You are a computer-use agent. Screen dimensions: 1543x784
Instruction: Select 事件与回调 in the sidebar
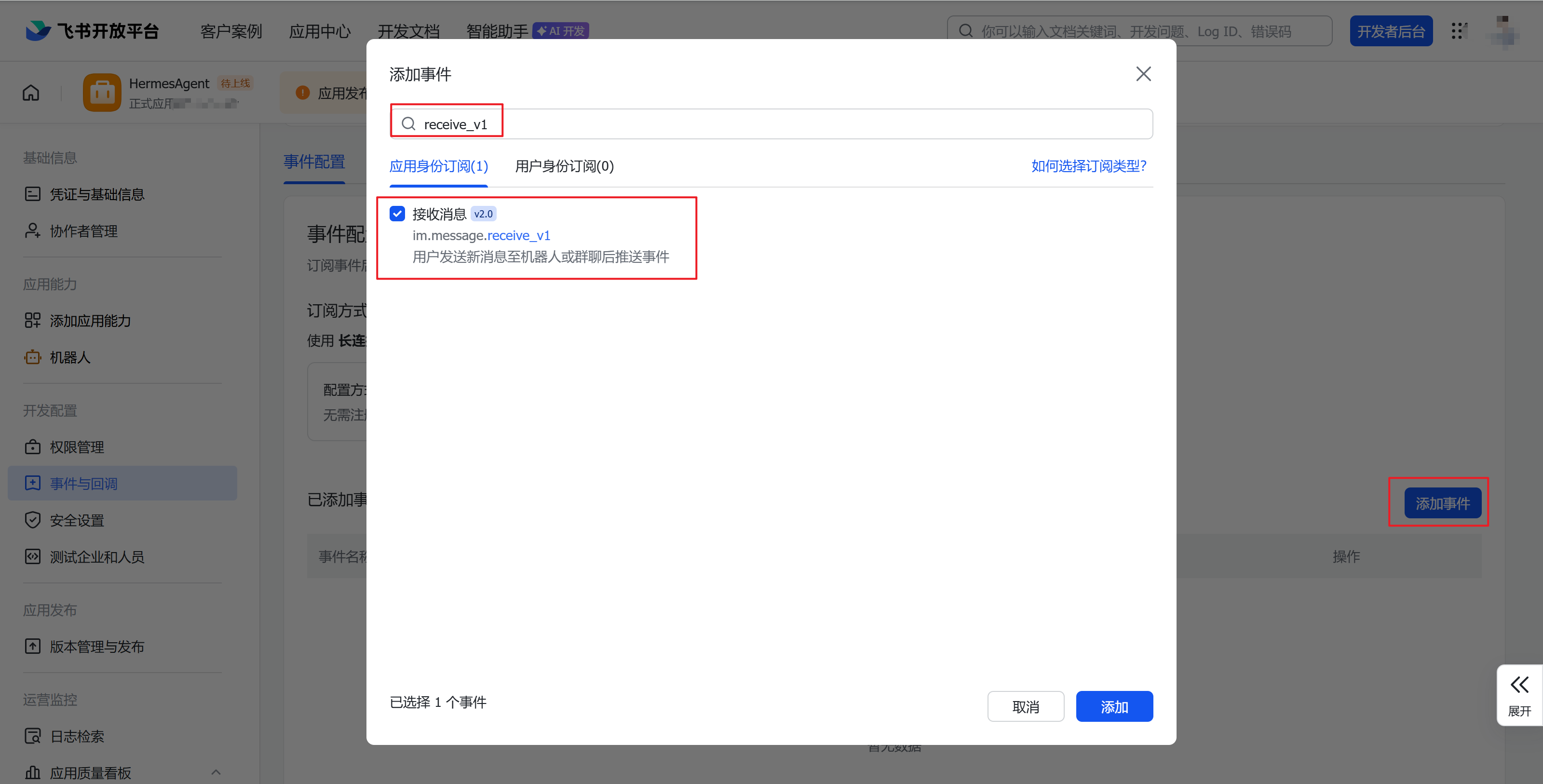click(x=122, y=483)
